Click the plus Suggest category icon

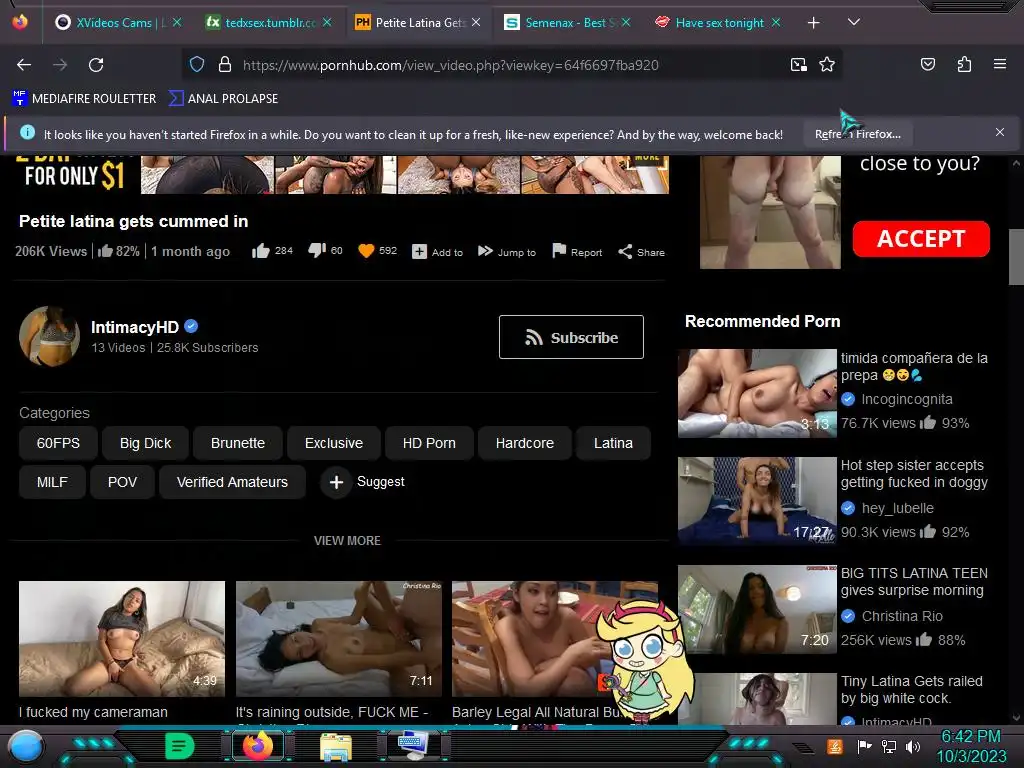point(336,483)
